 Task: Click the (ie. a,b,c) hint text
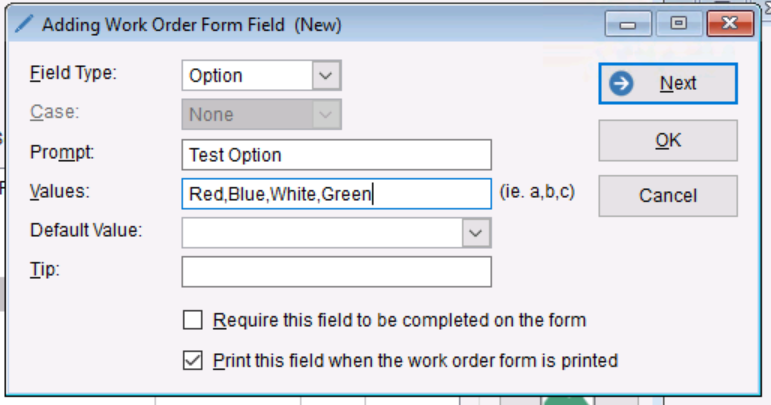click(x=536, y=191)
